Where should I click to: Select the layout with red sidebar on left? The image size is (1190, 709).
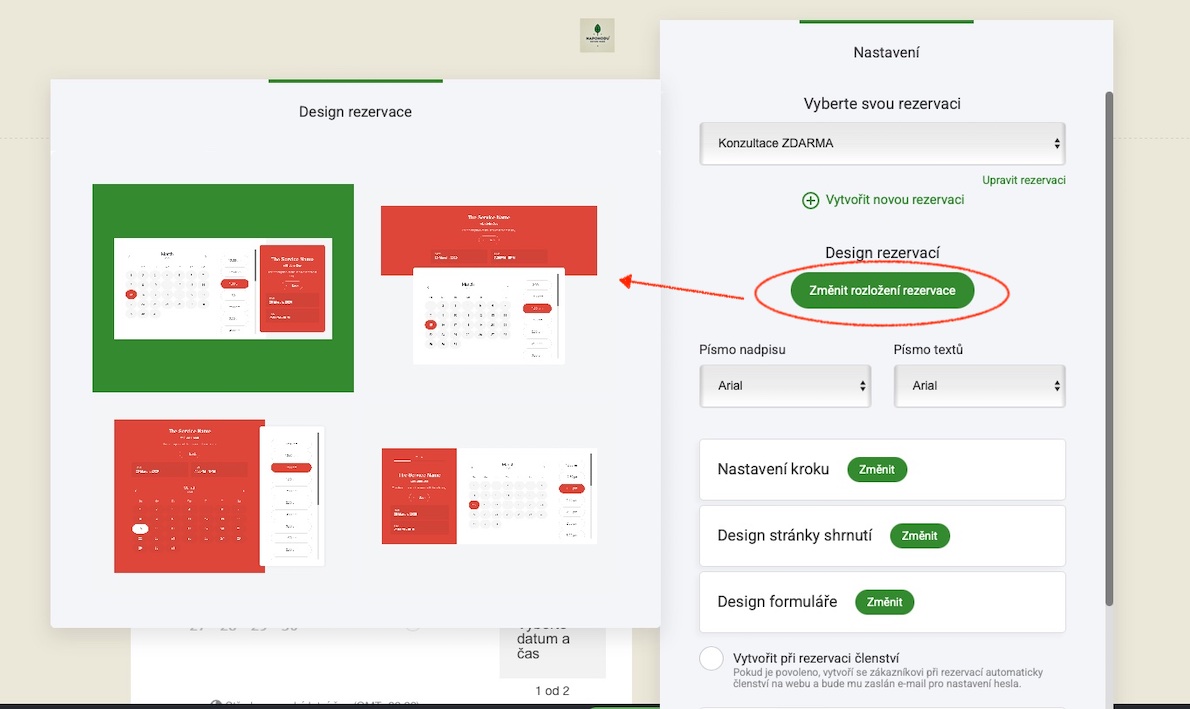[489, 496]
